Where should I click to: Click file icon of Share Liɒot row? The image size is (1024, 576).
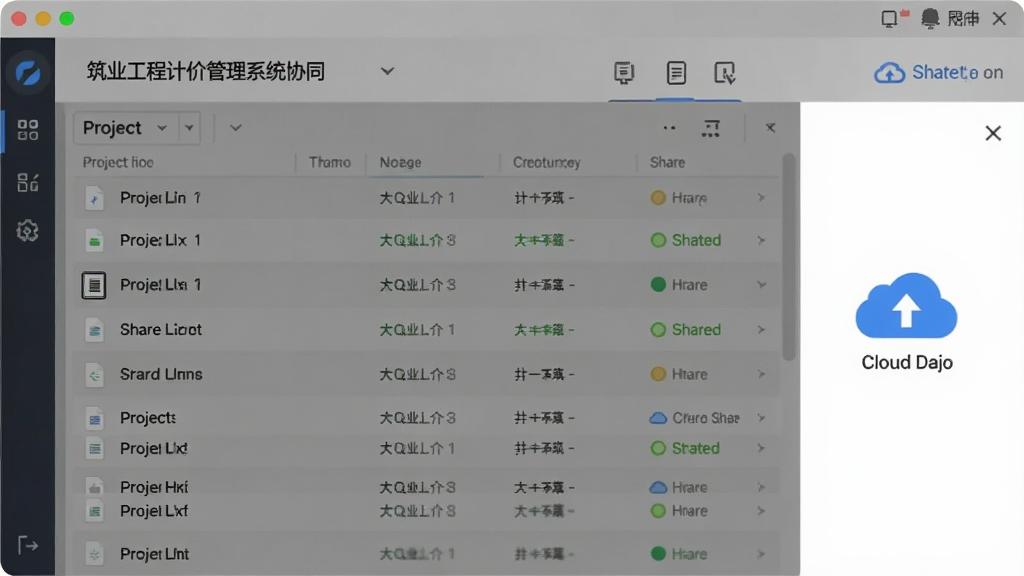[94, 330]
